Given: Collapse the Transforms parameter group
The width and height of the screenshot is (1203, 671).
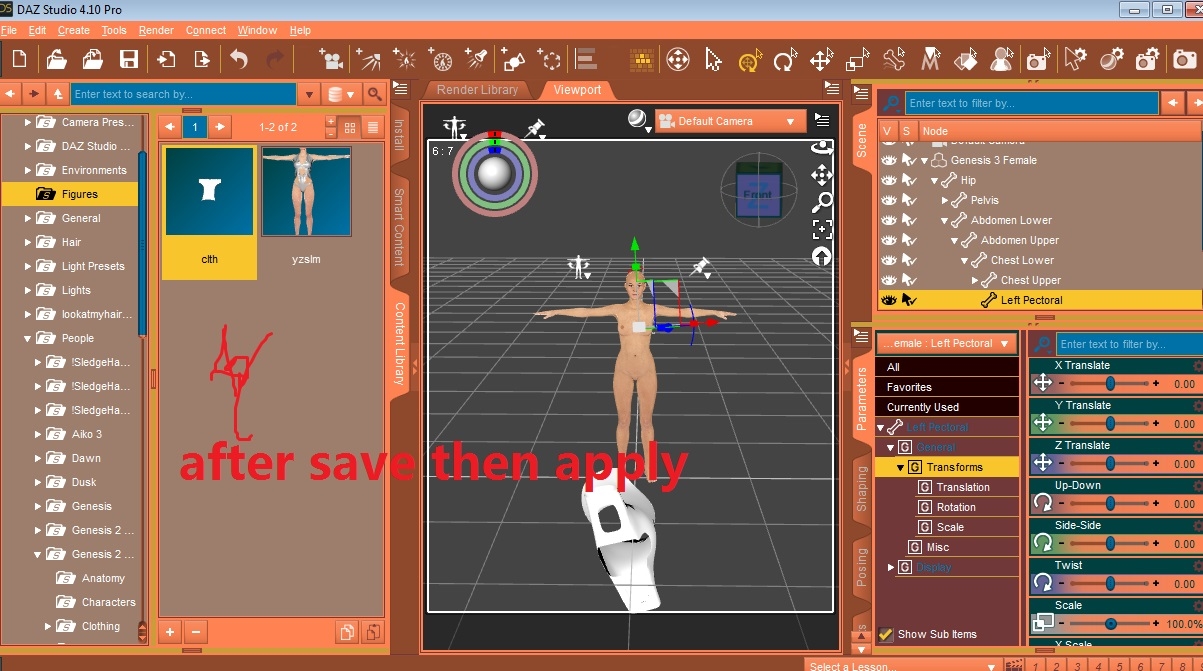Looking at the screenshot, I should coord(900,467).
